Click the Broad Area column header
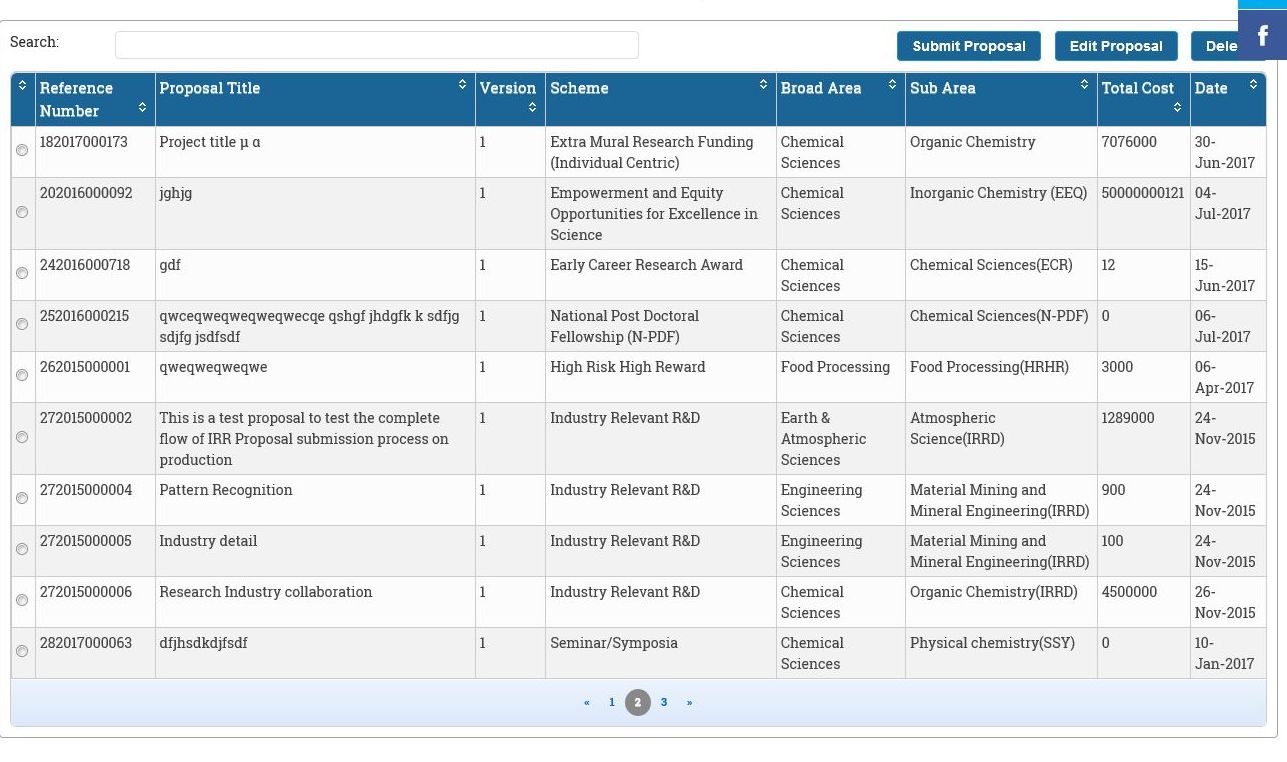 point(840,99)
